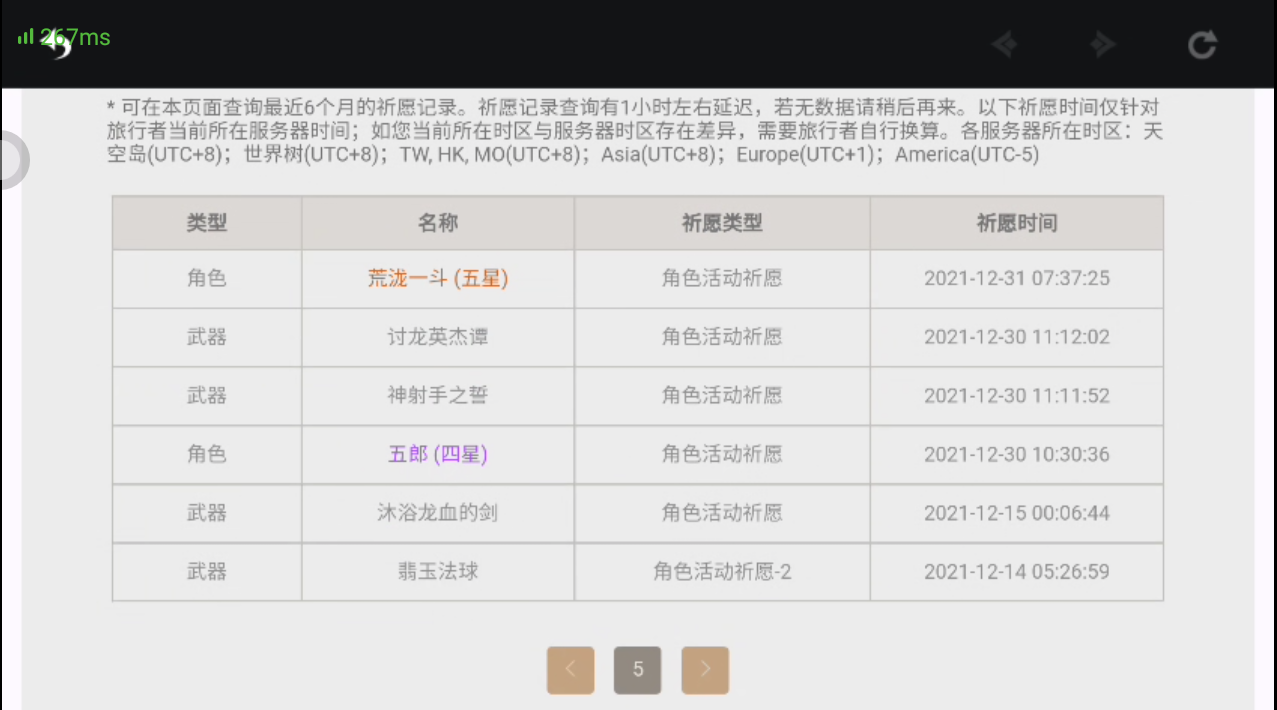Click the 祈愿时间 column header
The height and width of the screenshot is (710, 1277).
[1017, 223]
